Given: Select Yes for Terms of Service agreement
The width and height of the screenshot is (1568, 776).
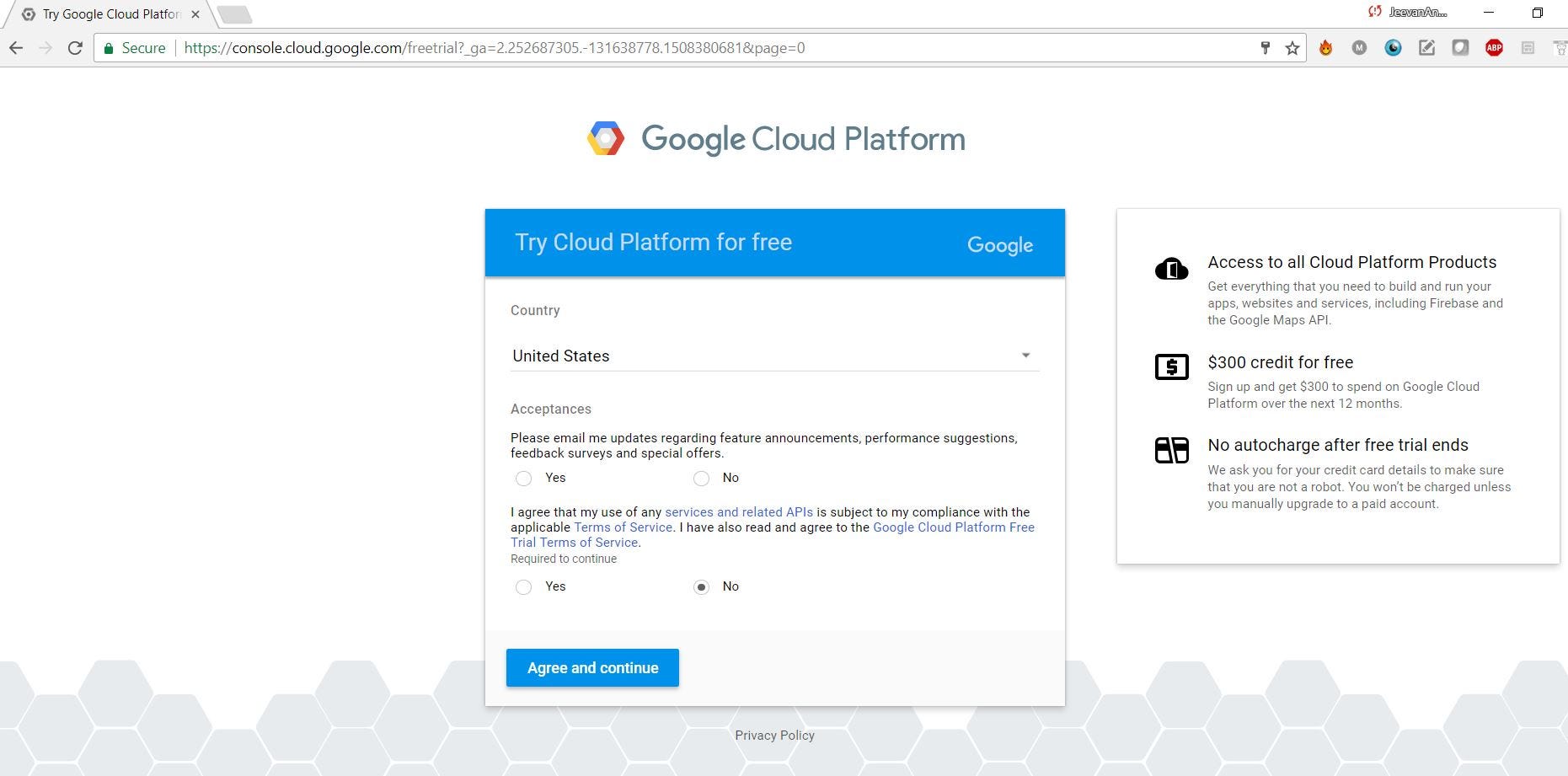Looking at the screenshot, I should click(x=523, y=586).
